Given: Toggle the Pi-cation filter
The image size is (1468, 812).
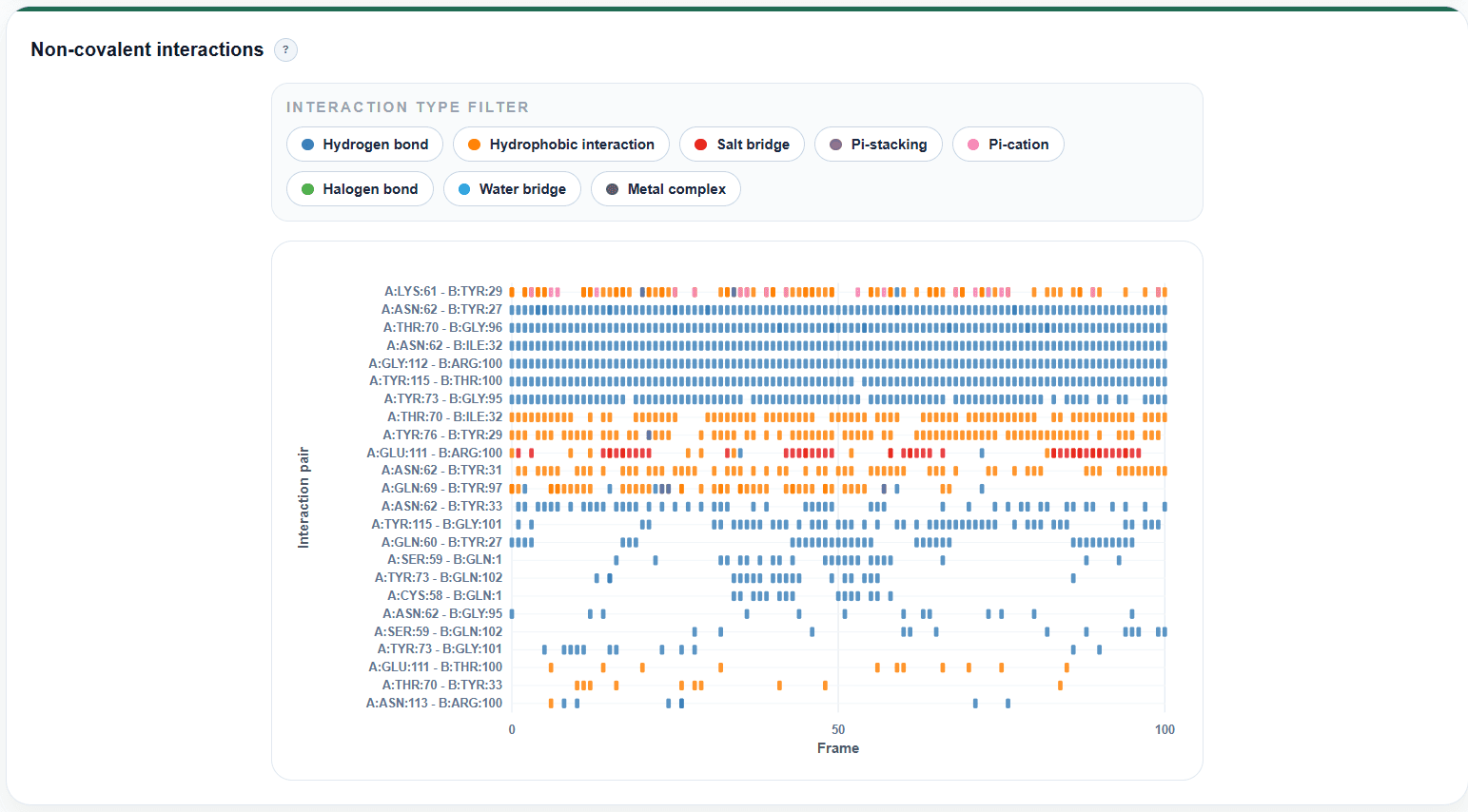Looking at the screenshot, I should pos(1008,145).
